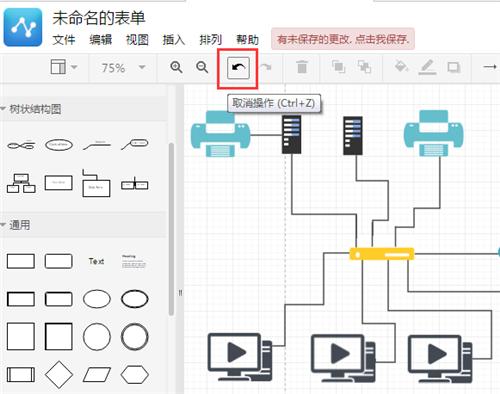Select the left server tower on canvas
The width and height of the screenshot is (500, 394).
click(291, 134)
